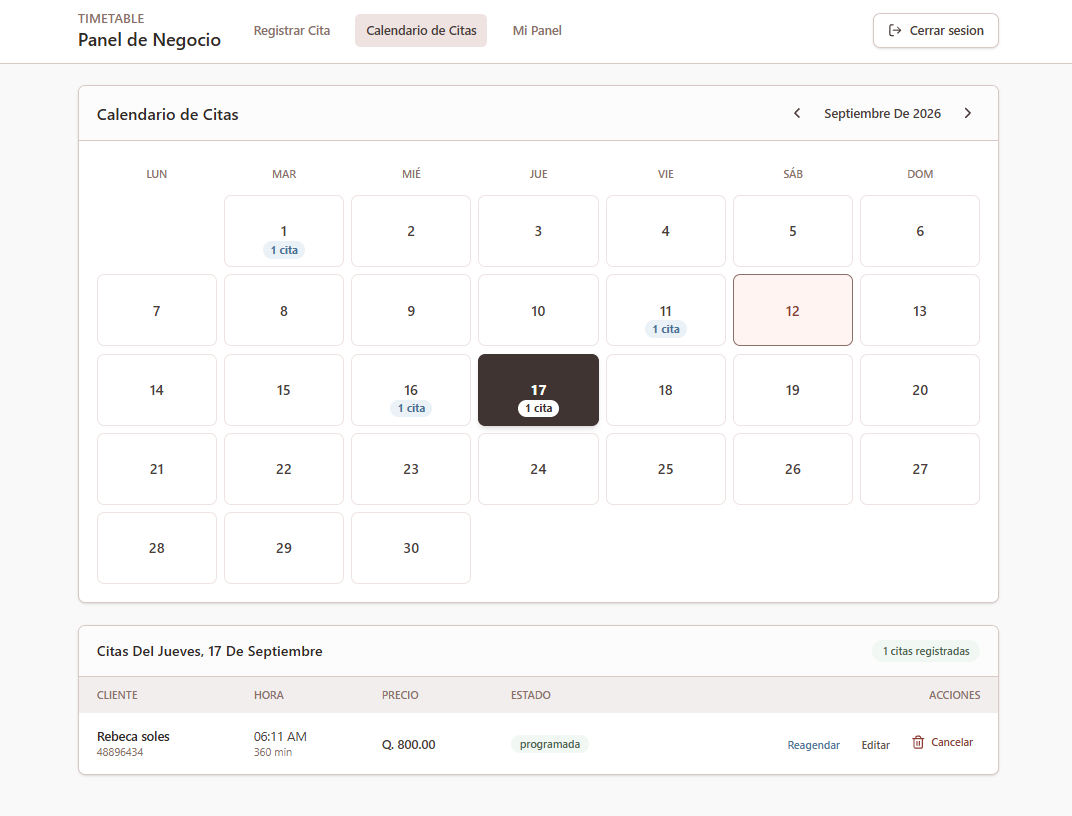Viewport: 1072px width, 816px height.
Task: Click the trash icon beside Cancelar
Action: (918, 742)
